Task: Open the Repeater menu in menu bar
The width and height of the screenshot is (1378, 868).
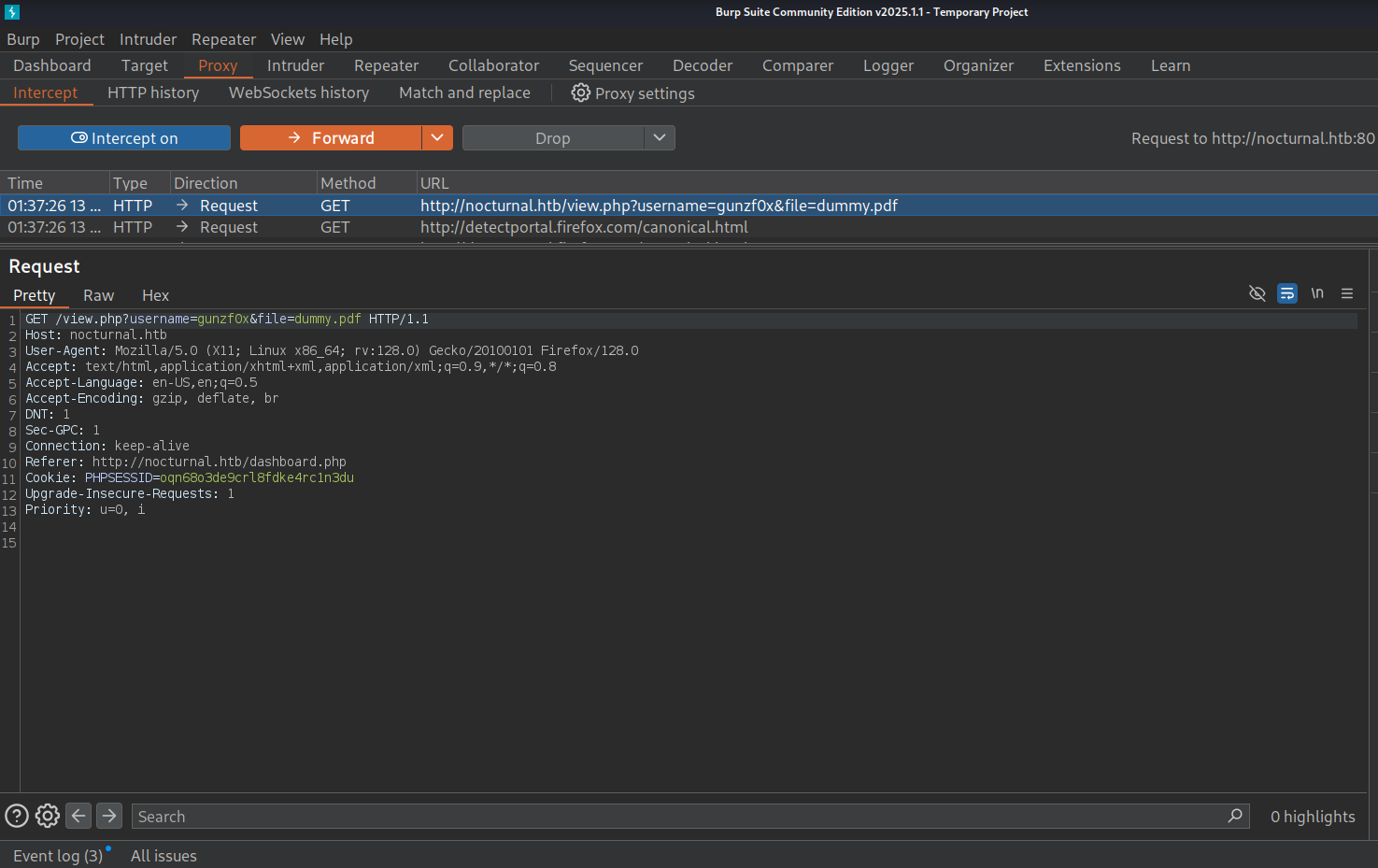Action: (223, 39)
